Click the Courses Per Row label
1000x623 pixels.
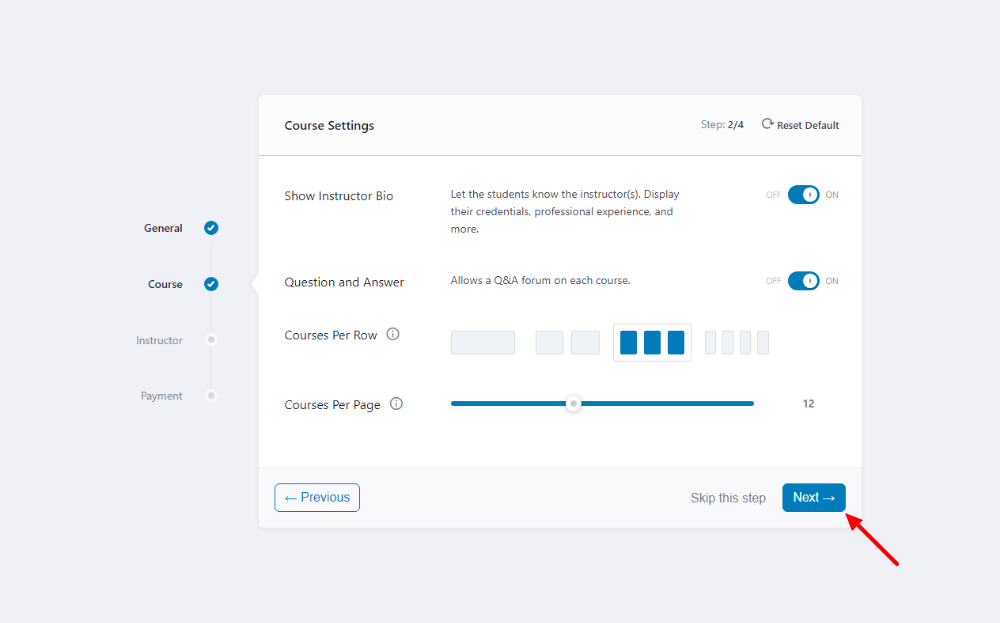pyautogui.click(x=330, y=335)
